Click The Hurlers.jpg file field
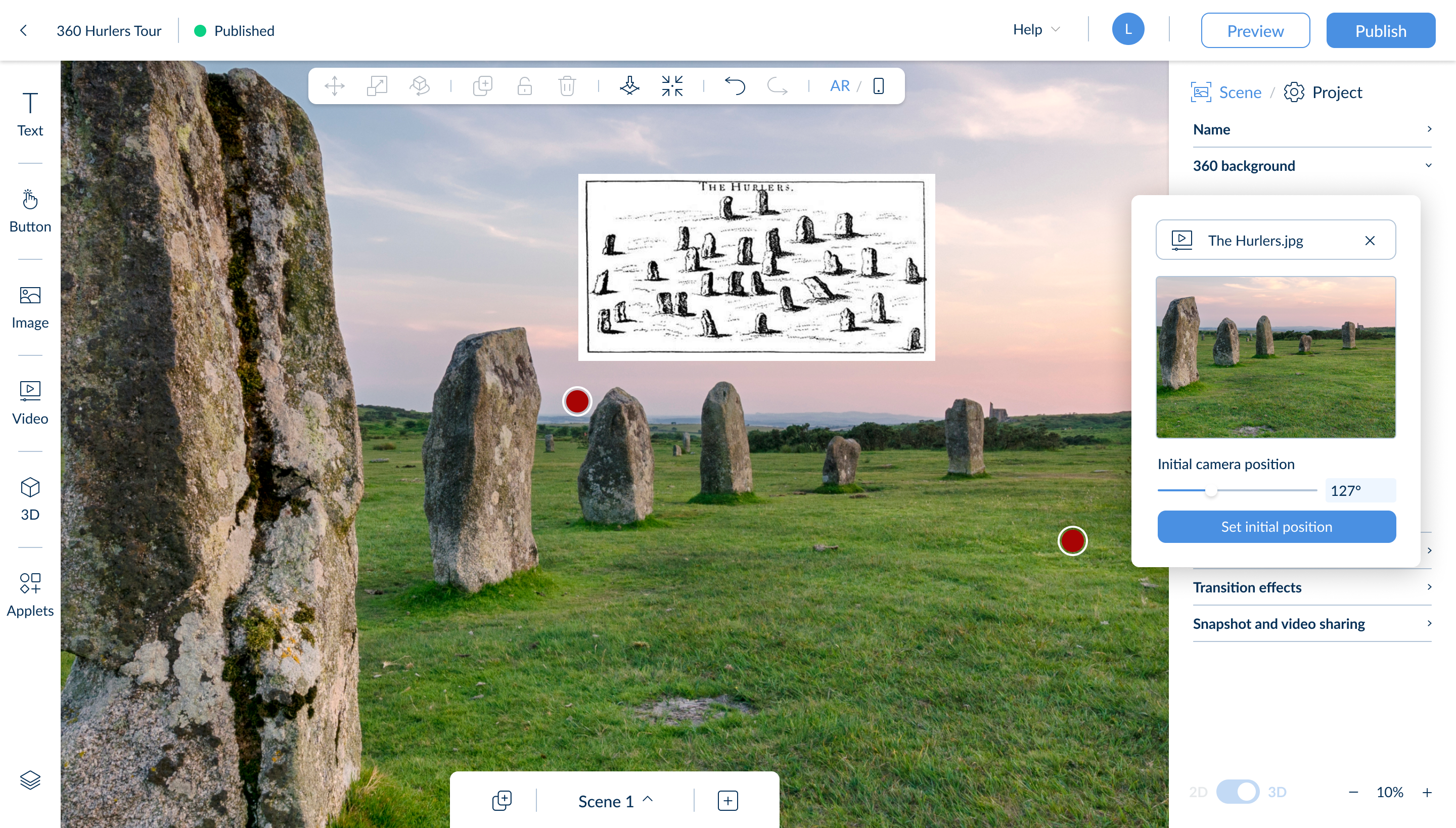Viewport: 1456px width, 828px height. 1276,240
